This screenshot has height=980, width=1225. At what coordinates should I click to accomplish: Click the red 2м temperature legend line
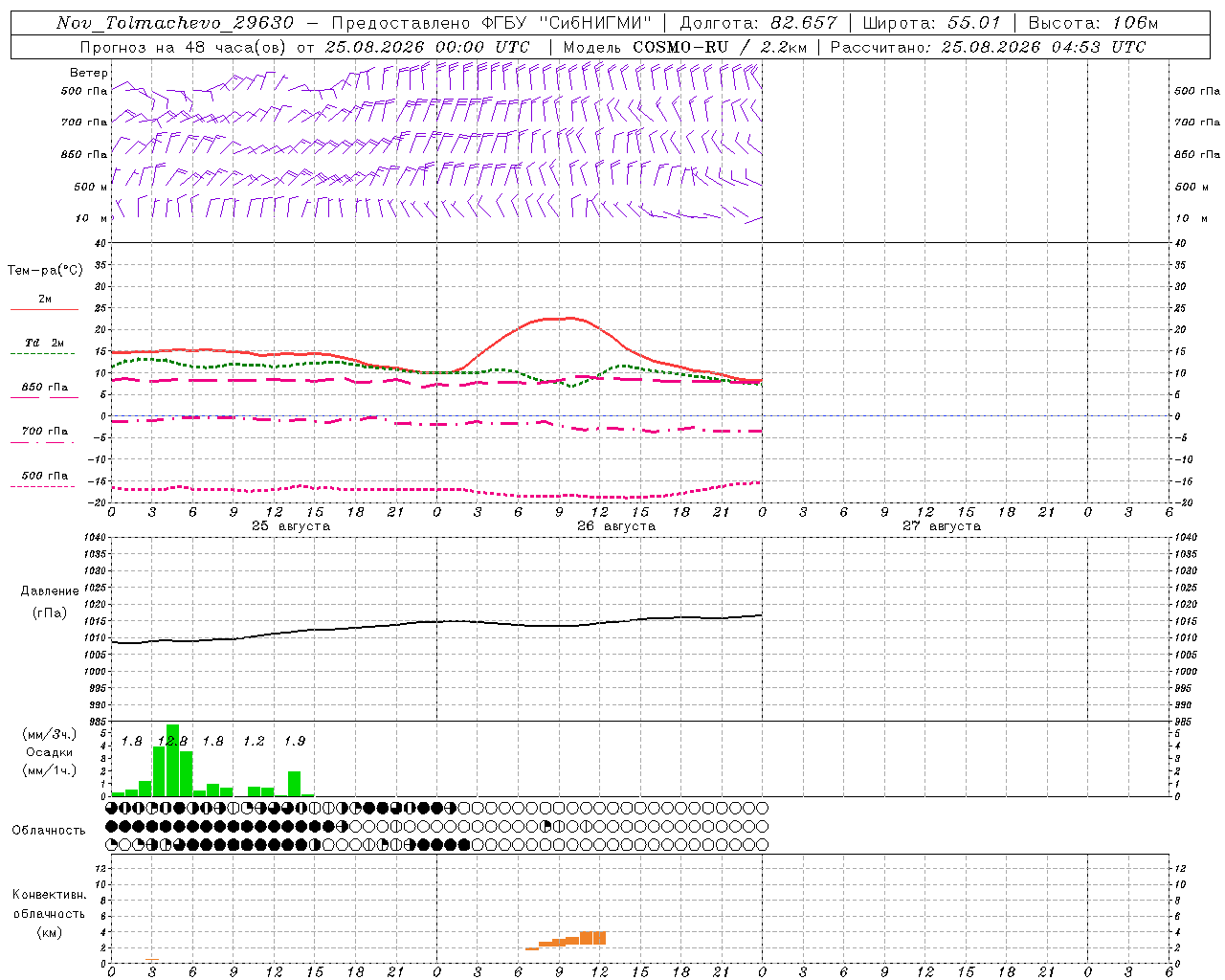(x=44, y=309)
